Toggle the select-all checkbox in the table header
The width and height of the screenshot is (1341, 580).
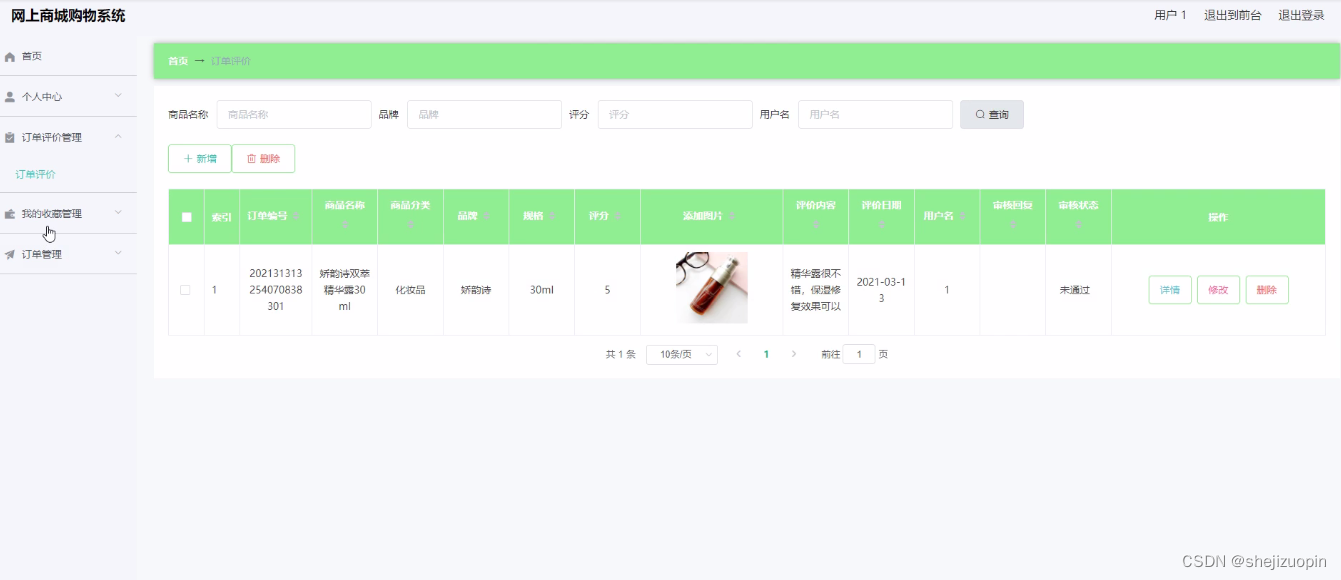pos(186,216)
